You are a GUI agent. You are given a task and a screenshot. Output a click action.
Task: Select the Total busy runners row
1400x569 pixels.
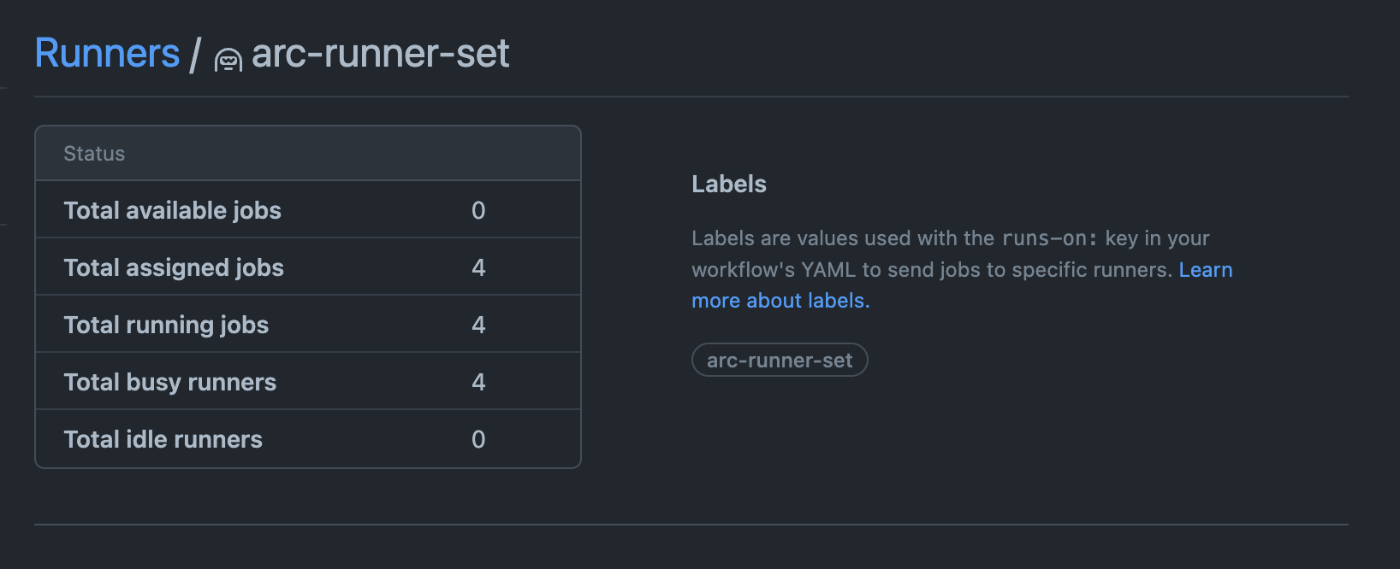pos(308,381)
